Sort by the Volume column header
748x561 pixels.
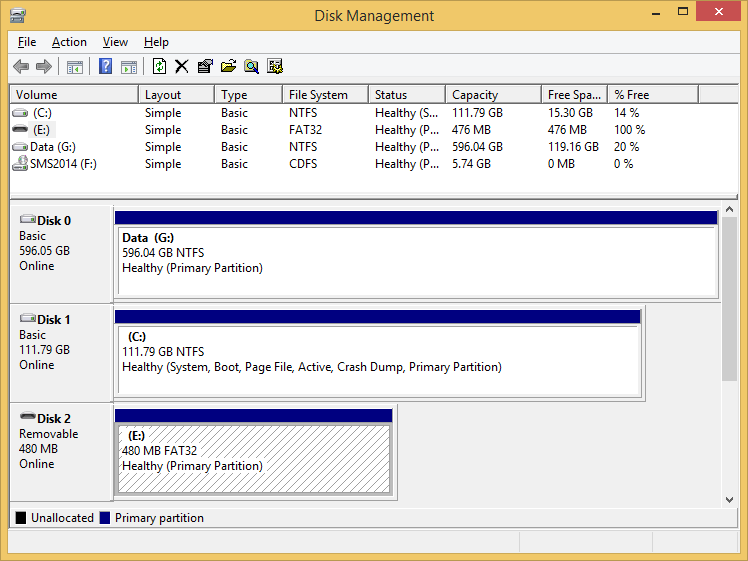coord(74,94)
